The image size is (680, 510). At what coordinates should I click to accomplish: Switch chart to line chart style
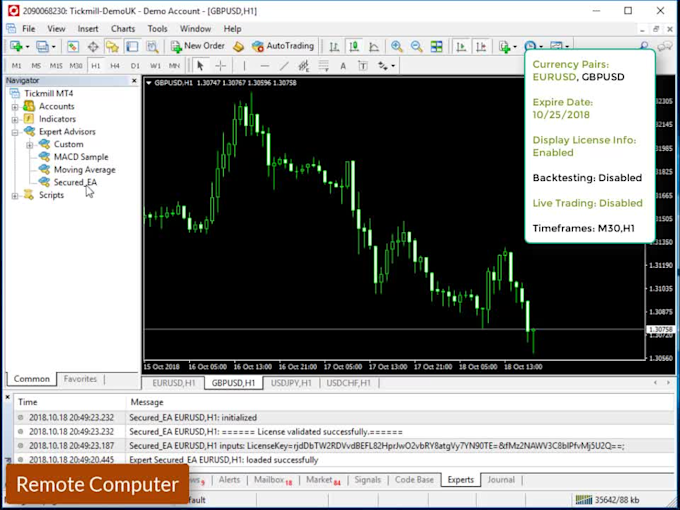tap(374, 46)
